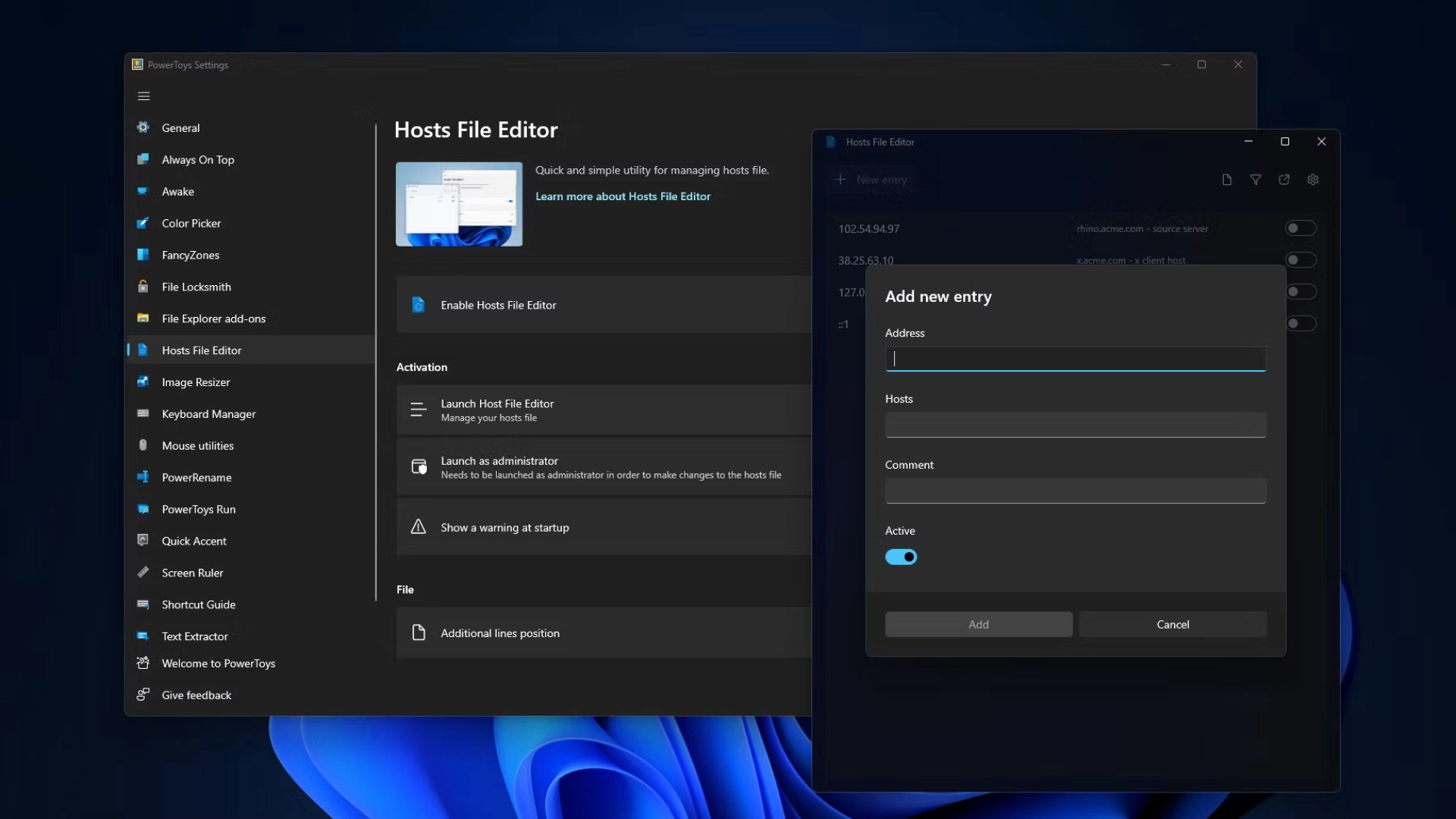The height and width of the screenshot is (819, 1456).
Task: Open the filter icon in Hosts File Editor toolbar
Action: coord(1256,180)
